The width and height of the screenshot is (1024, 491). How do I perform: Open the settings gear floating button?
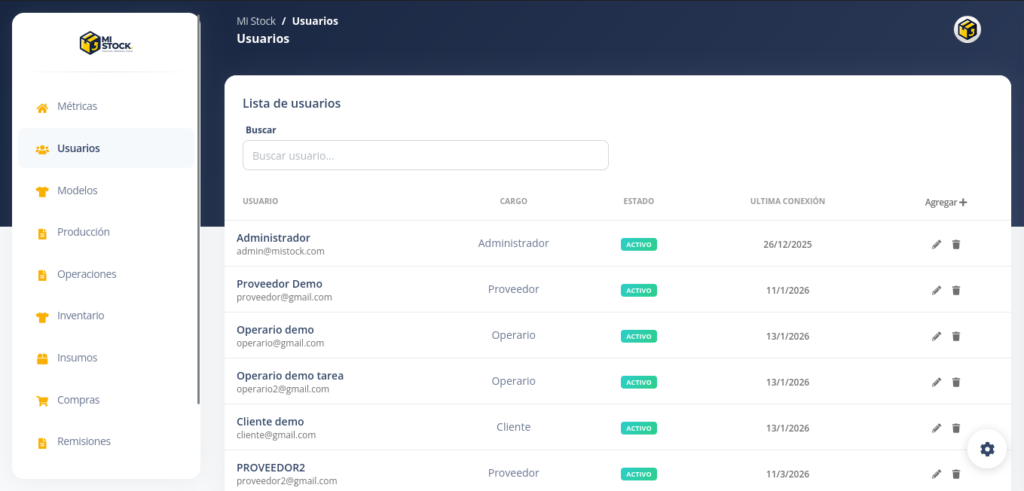(x=987, y=449)
